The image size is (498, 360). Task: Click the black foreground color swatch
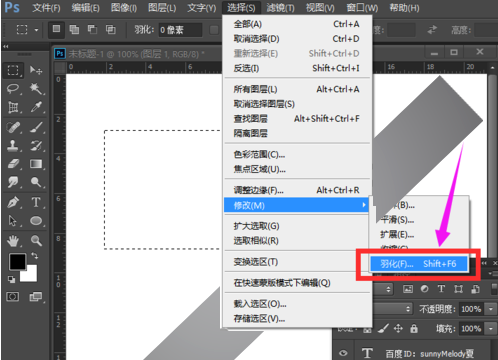[x=17, y=262]
